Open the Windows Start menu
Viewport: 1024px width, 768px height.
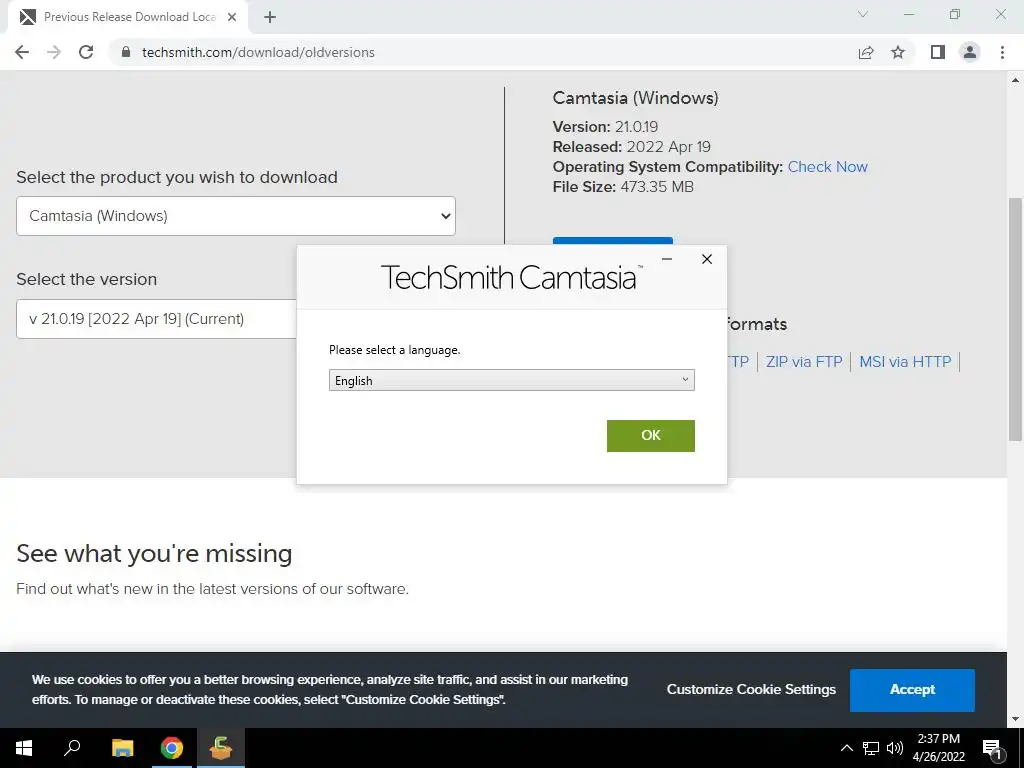pos(24,748)
